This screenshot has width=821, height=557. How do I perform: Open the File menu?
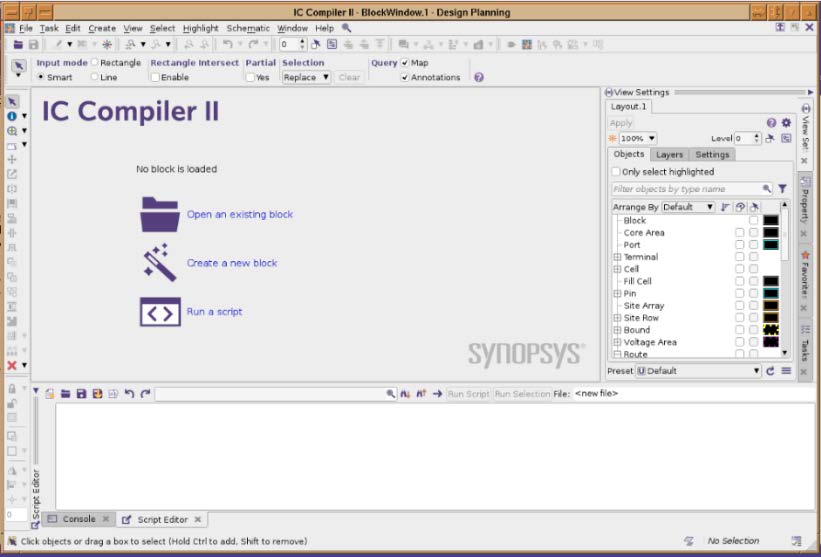pos(26,28)
